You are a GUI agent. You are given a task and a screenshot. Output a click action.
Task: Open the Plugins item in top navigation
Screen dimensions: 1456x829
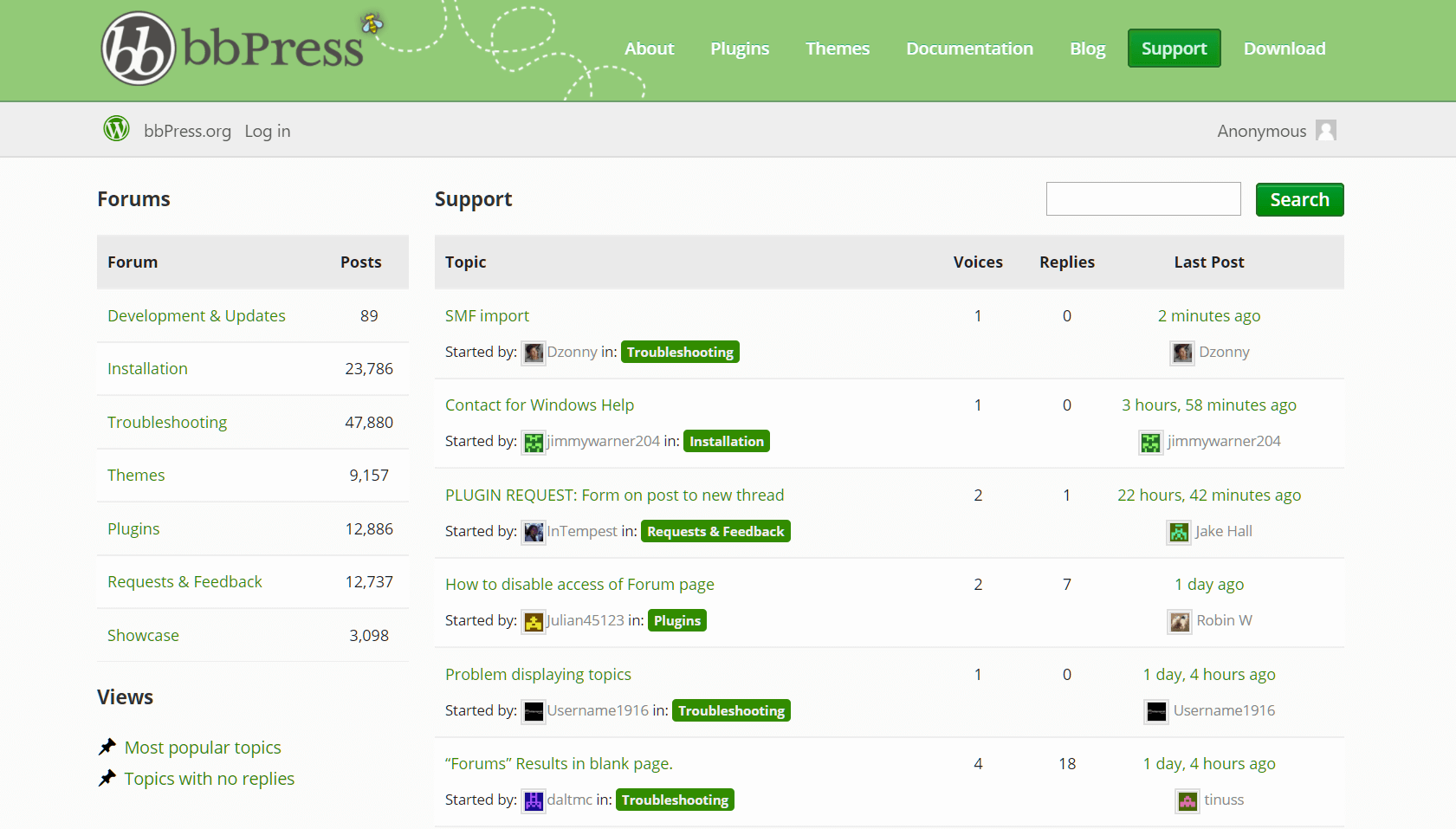coord(740,49)
